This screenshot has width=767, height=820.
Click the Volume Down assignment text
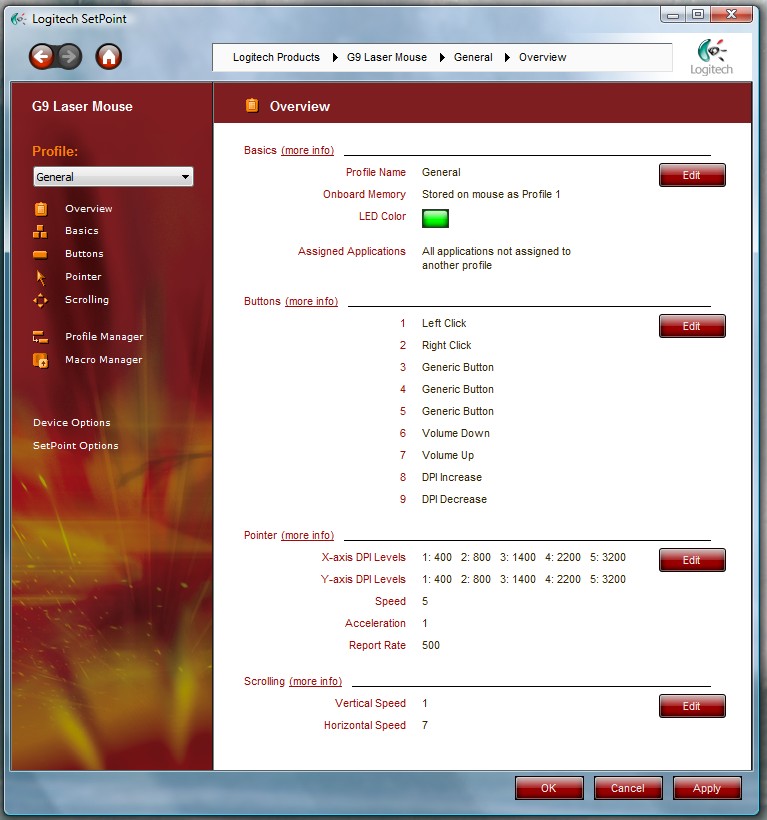click(456, 433)
